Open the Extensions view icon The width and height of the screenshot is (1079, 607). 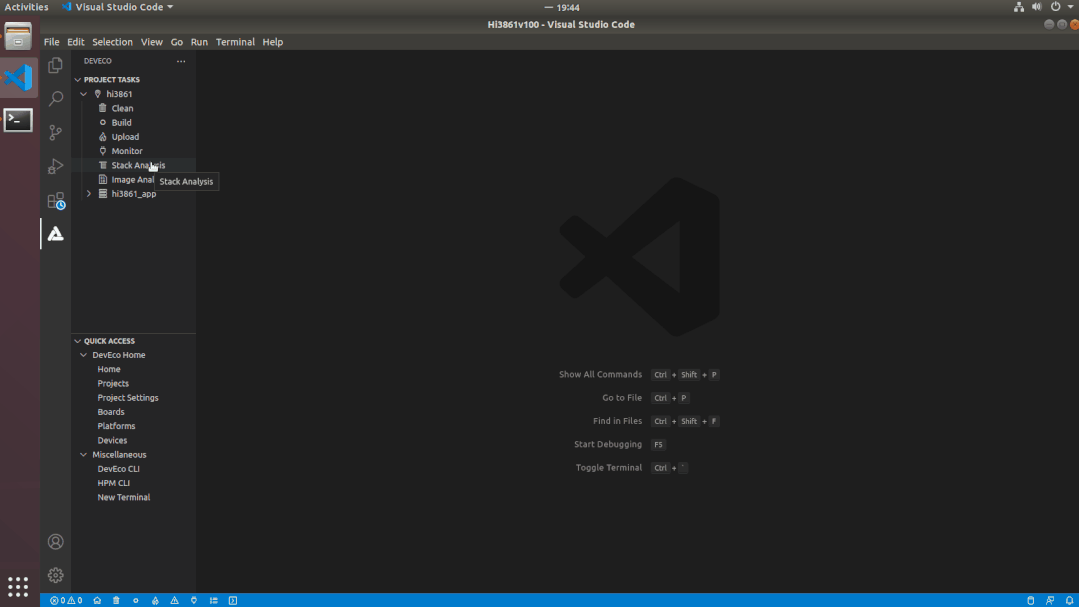pos(56,201)
